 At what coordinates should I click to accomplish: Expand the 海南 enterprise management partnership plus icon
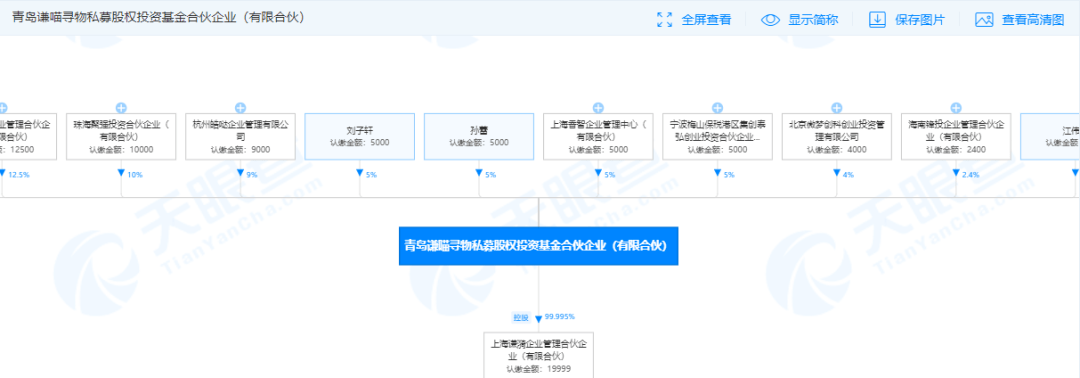pyautogui.click(x=955, y=107)
